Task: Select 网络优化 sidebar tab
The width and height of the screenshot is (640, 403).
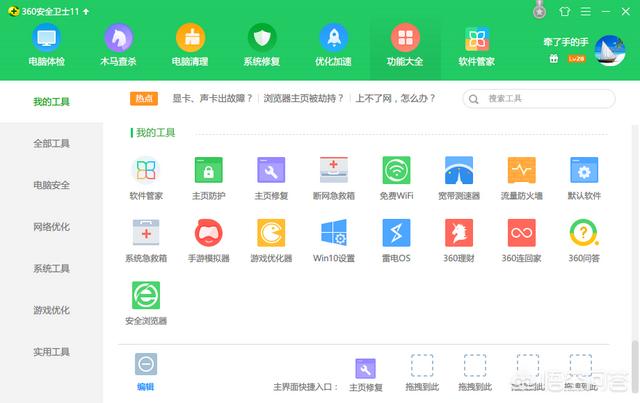Action: pos(51,227)
